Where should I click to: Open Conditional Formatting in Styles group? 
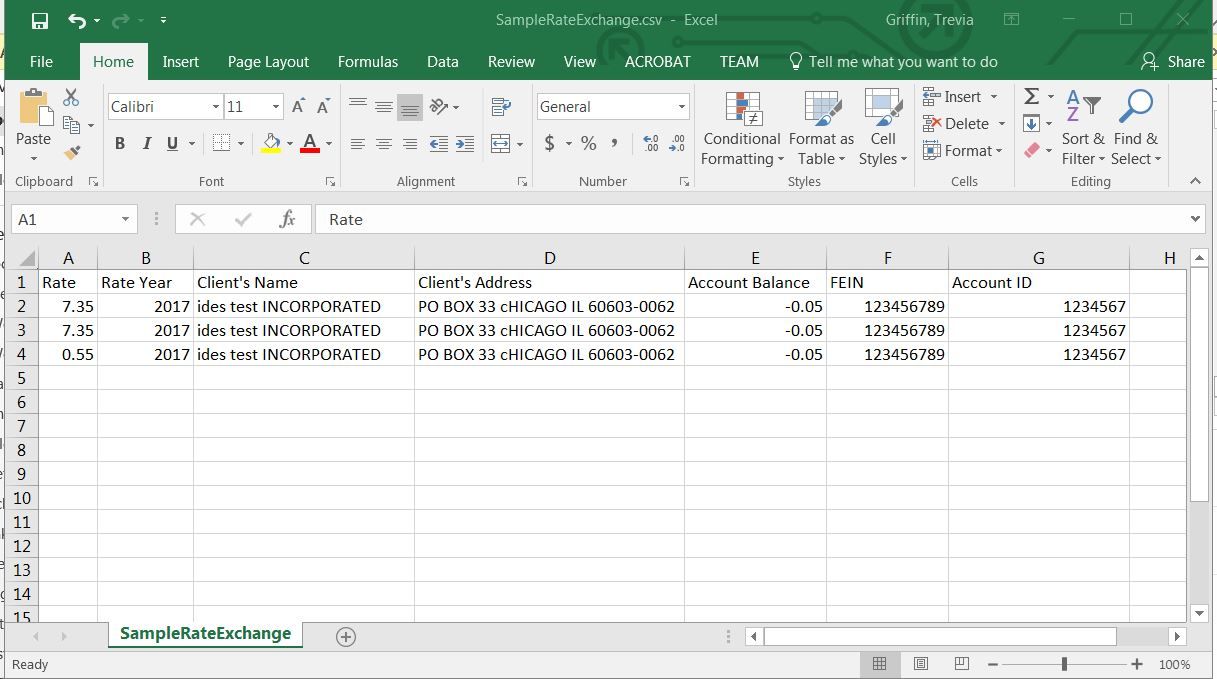pyautogui.click(x=741, y=129)
